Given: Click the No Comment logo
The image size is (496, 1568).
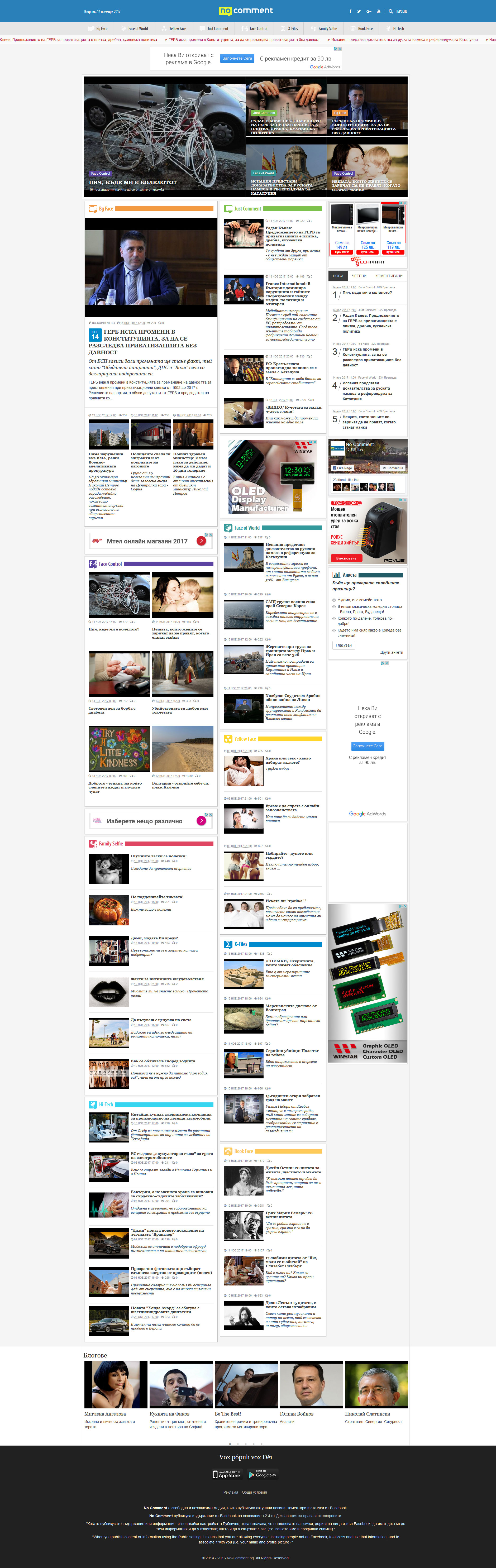Looking at the screenshot, I should [x=246, y=11].
